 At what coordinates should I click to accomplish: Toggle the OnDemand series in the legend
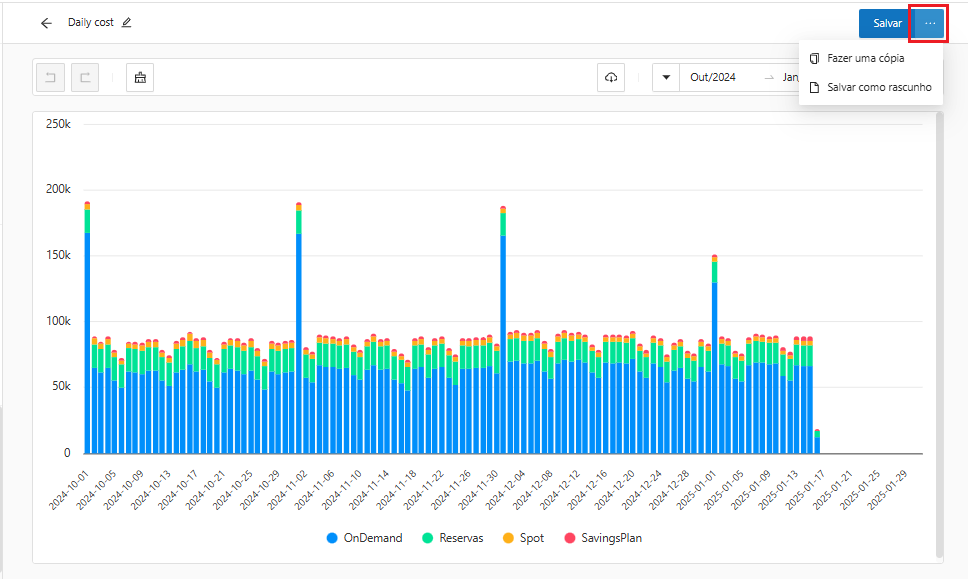click(364, 538)
